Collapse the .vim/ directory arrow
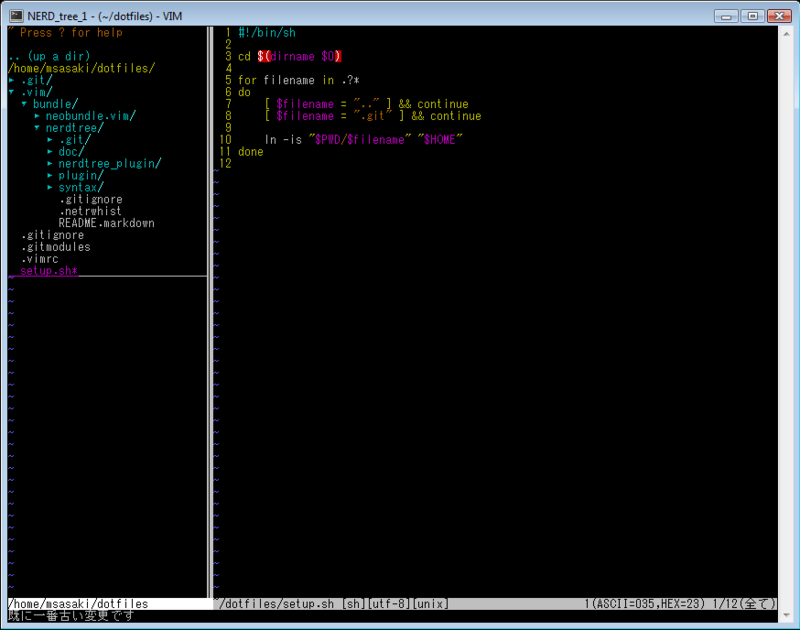The height and width of the screenshot is (630, 800). click(x=11, y=92)
